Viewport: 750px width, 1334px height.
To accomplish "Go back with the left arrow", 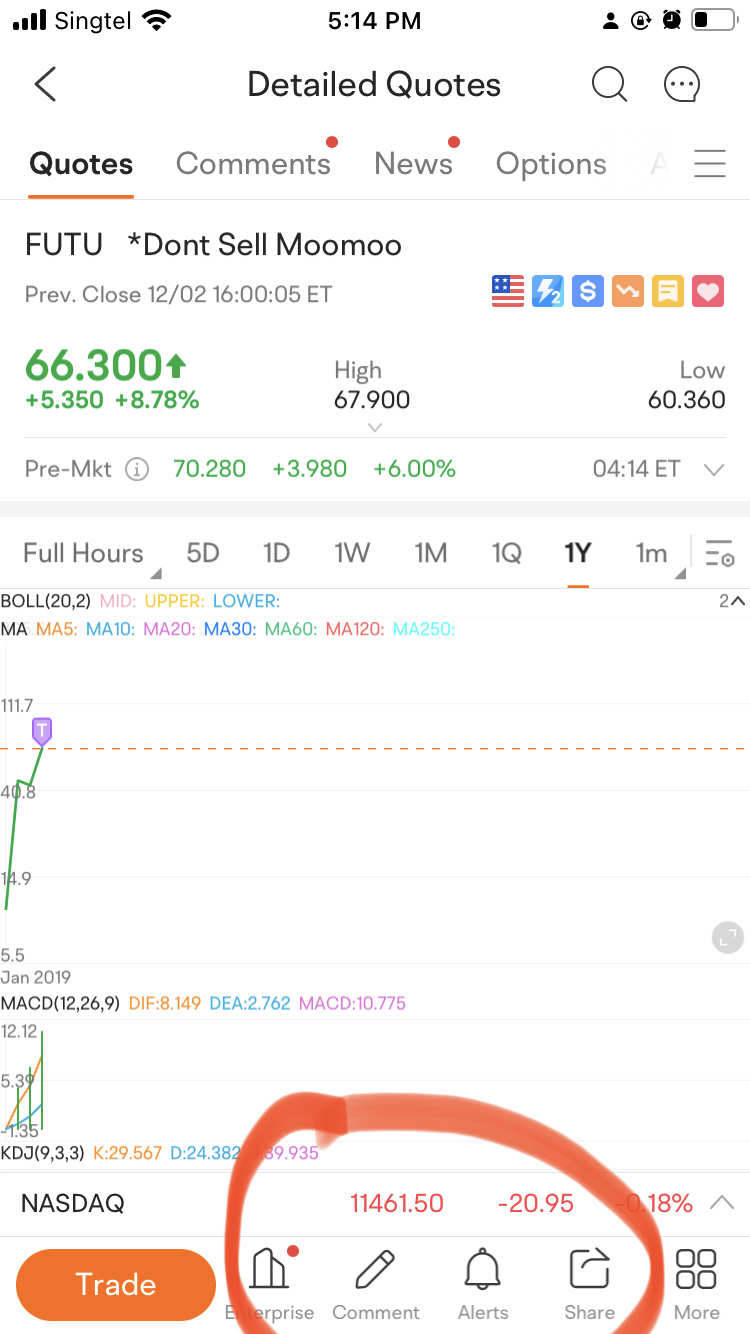I will click(x=45, y=85).
